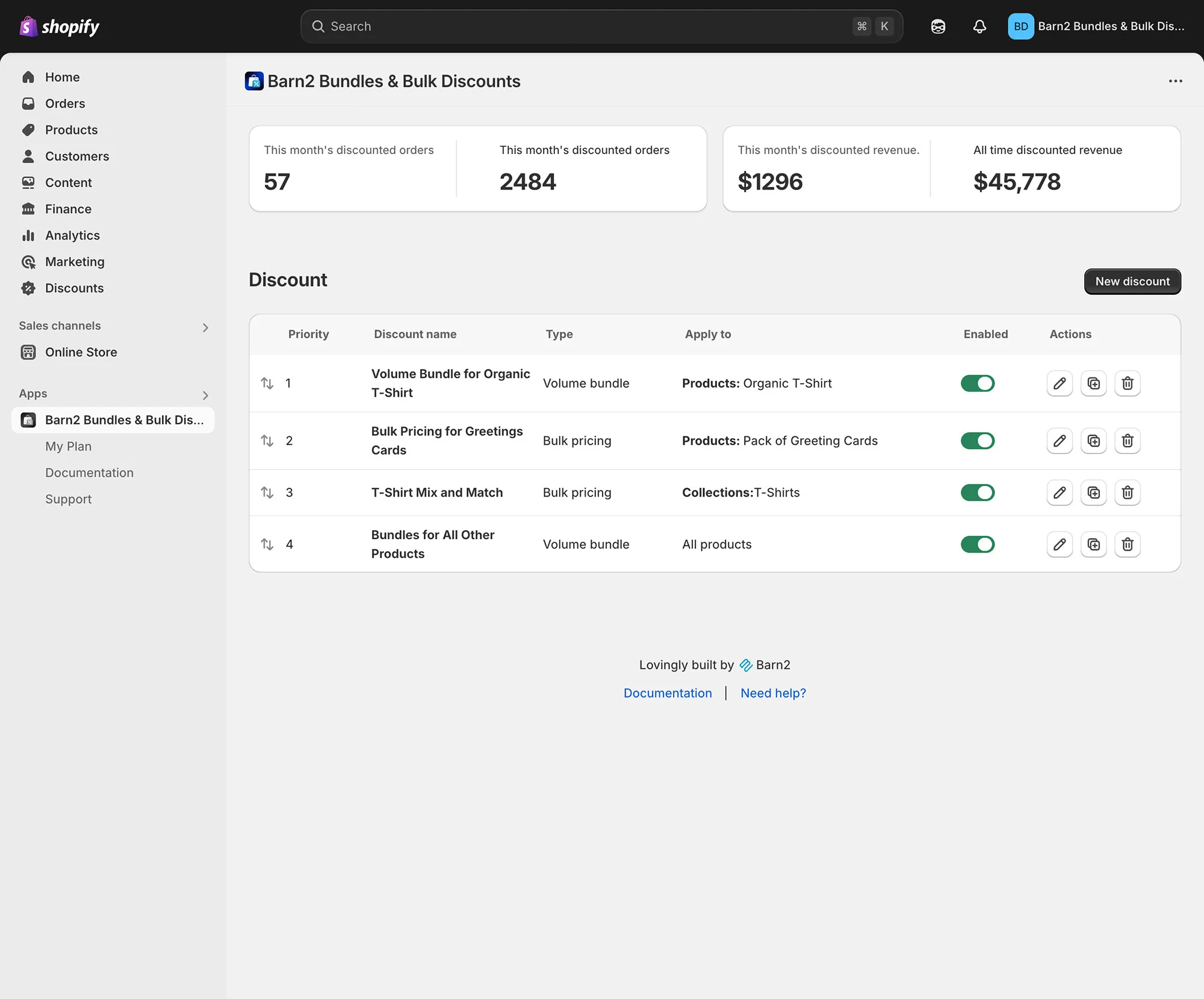Go to Analytics in the sidebar
The height and width of the screenshot is (999, 1204).
pyautogui.click(x=72, y=235)
